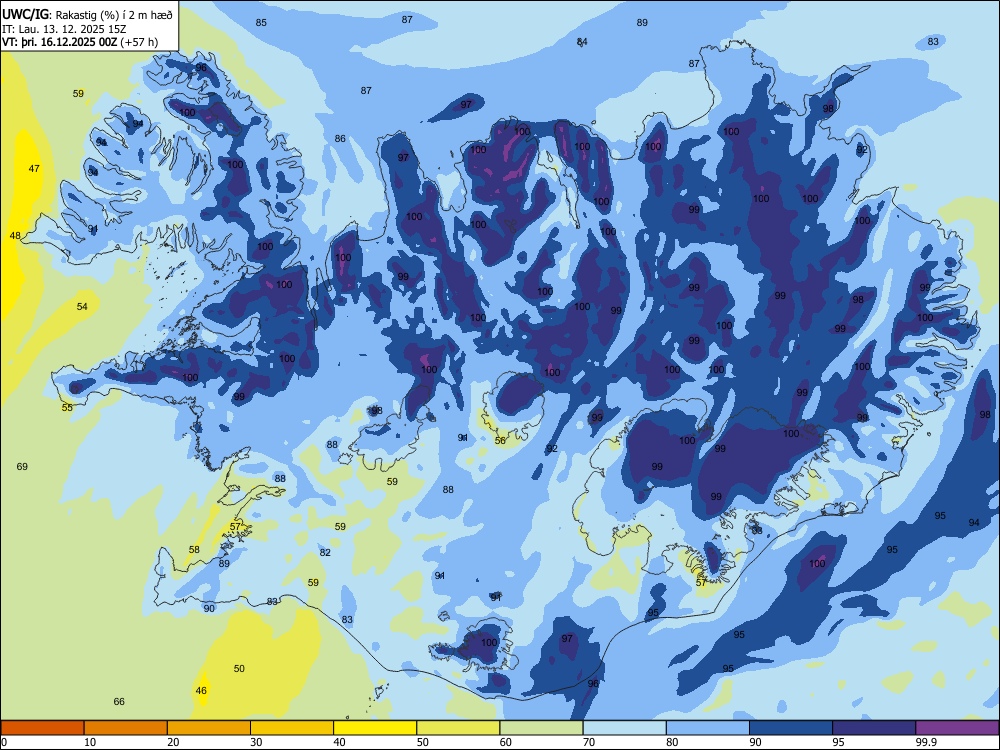The image size is (1000, 750).
Task: Click the map value '66' near the legend
Action: [x=119, y=702]
